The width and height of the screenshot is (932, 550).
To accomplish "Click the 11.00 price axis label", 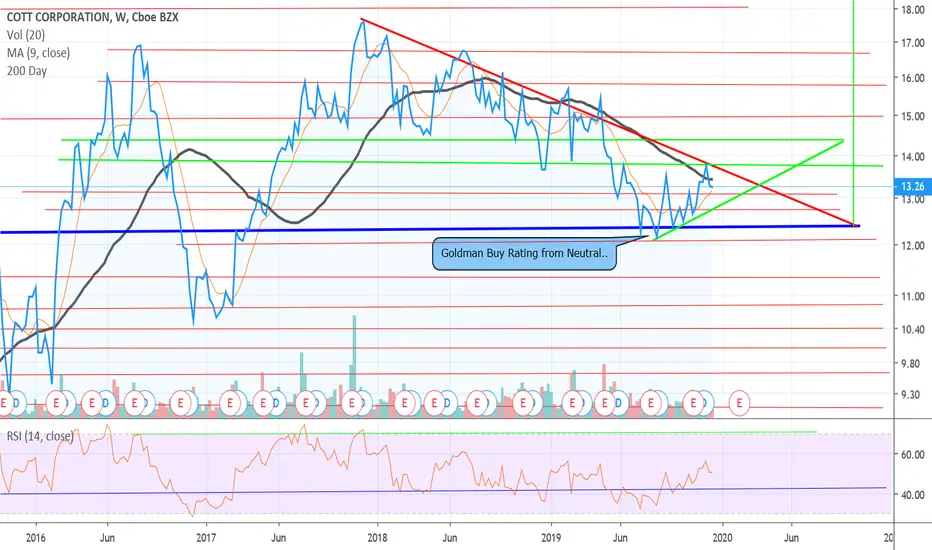I will 912,296.
